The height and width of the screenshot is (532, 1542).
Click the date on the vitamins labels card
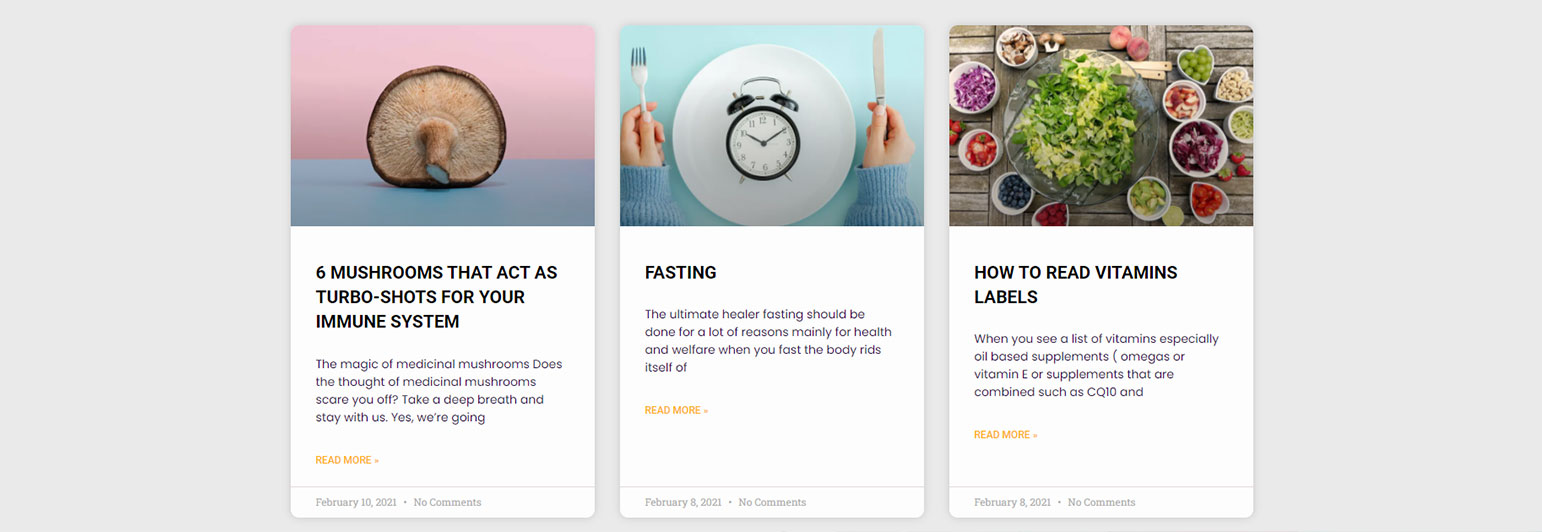pyautogui.click(x=1012, y=502)
